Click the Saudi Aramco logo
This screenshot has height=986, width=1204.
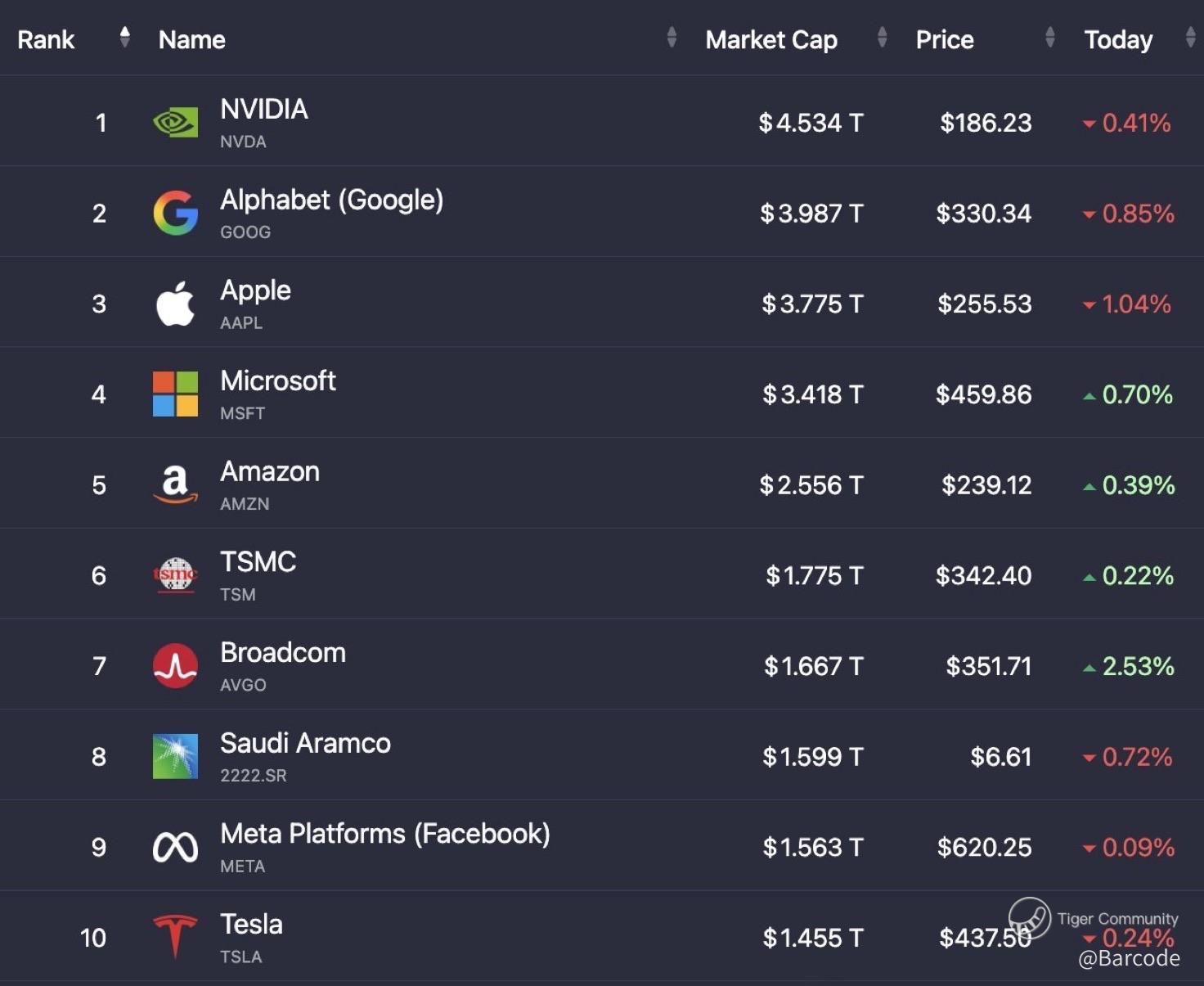pos(175,756)
